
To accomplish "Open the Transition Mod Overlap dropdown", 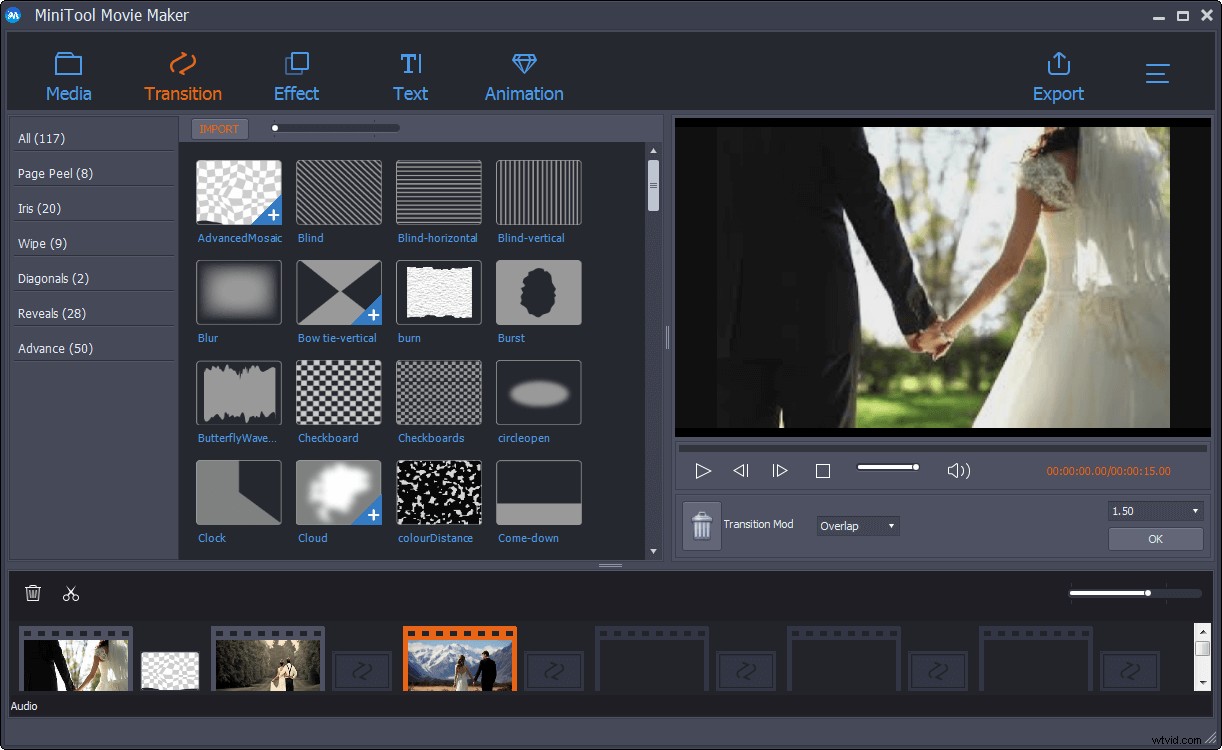I will pos(857,525).
